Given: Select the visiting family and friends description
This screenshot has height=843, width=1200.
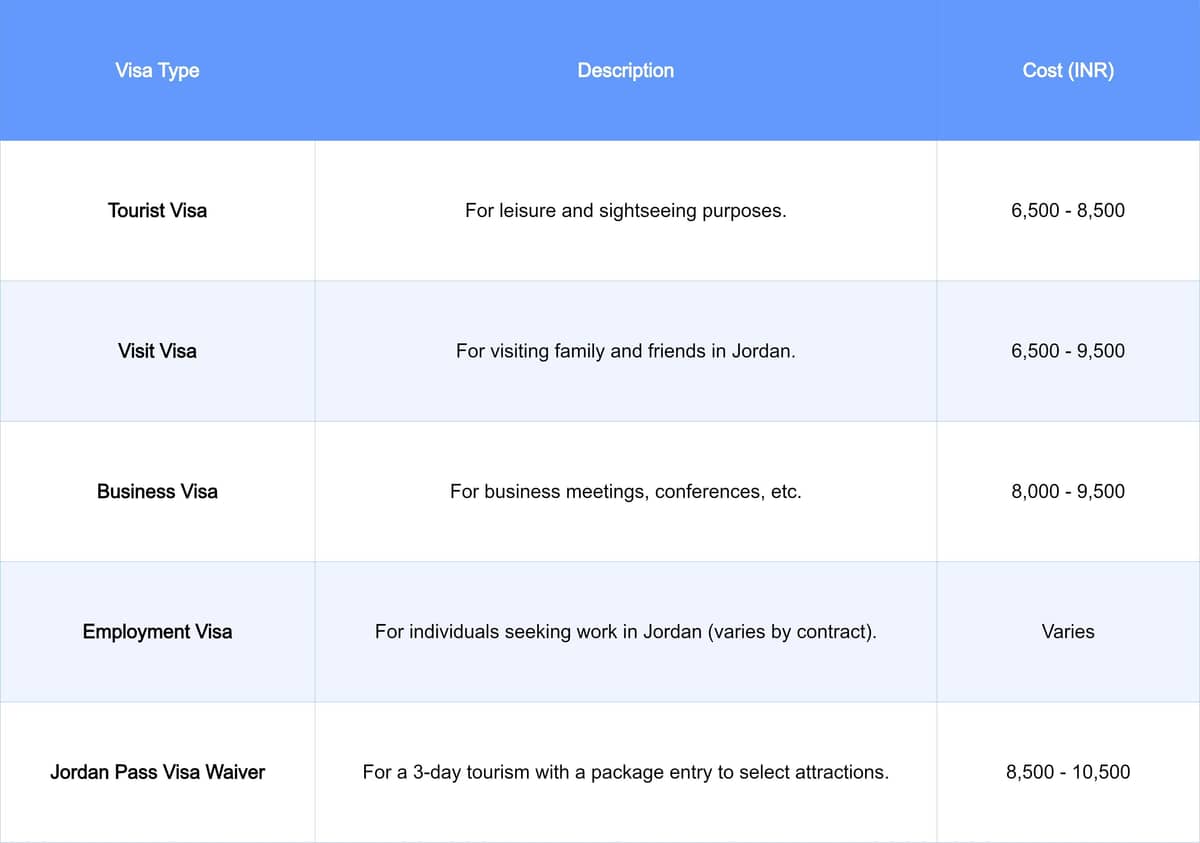Looking at the screenshot, I should [625, 351].
